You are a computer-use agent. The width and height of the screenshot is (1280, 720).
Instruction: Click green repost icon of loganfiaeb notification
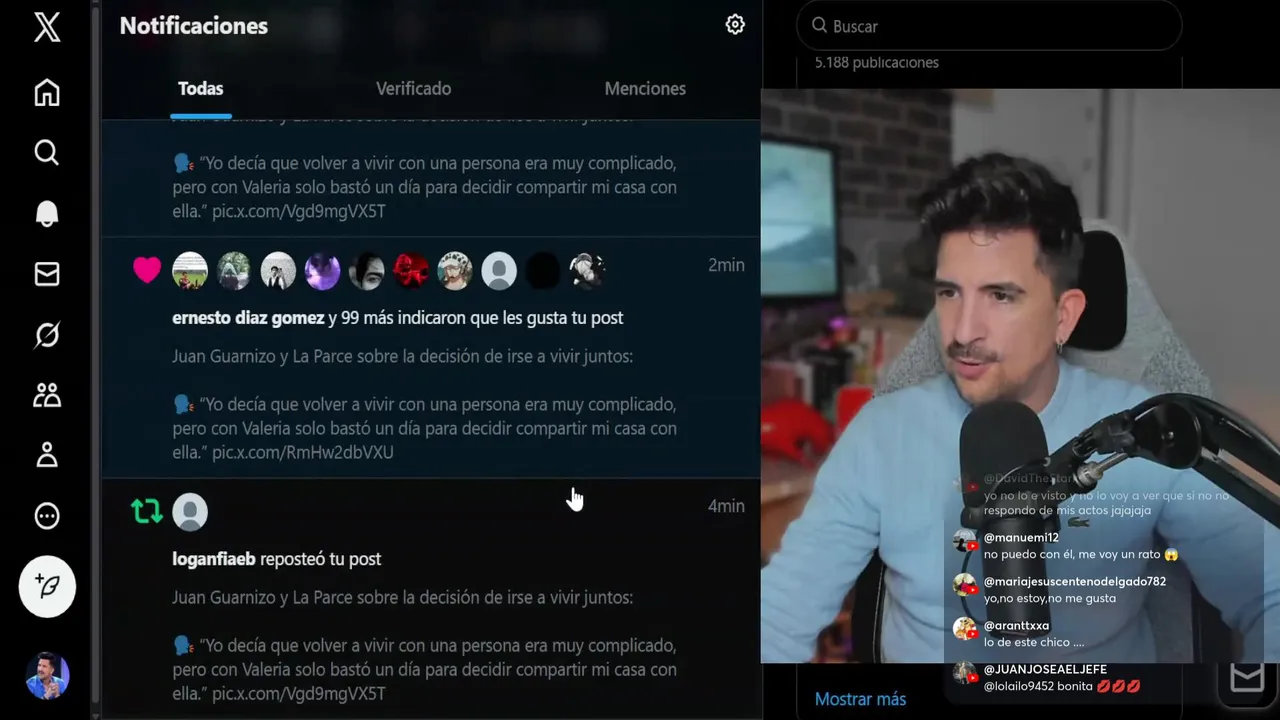[x=147, y=512]
